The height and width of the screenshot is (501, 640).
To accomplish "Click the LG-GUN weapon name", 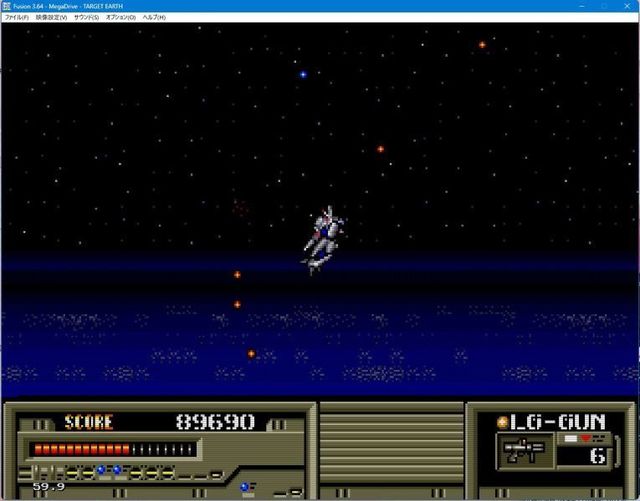I will [x=558, y=422].
